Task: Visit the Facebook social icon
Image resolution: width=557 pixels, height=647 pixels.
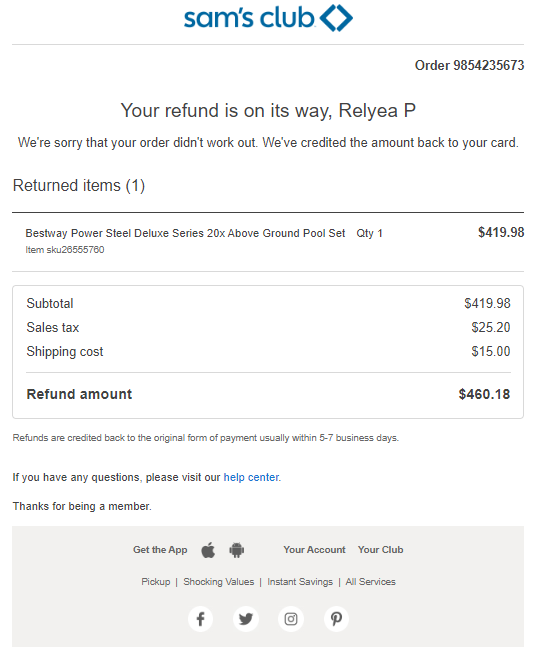Action: tap(201, 619)
